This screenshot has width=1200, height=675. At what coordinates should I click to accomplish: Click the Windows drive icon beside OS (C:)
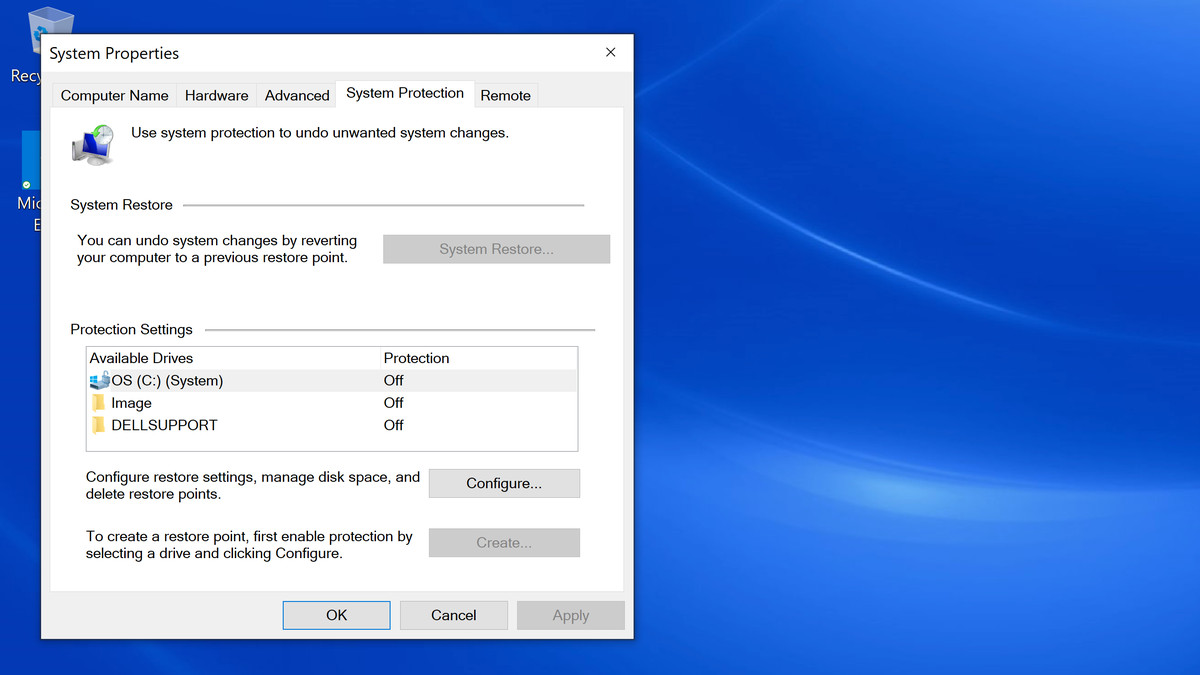[x=99, y=380]
